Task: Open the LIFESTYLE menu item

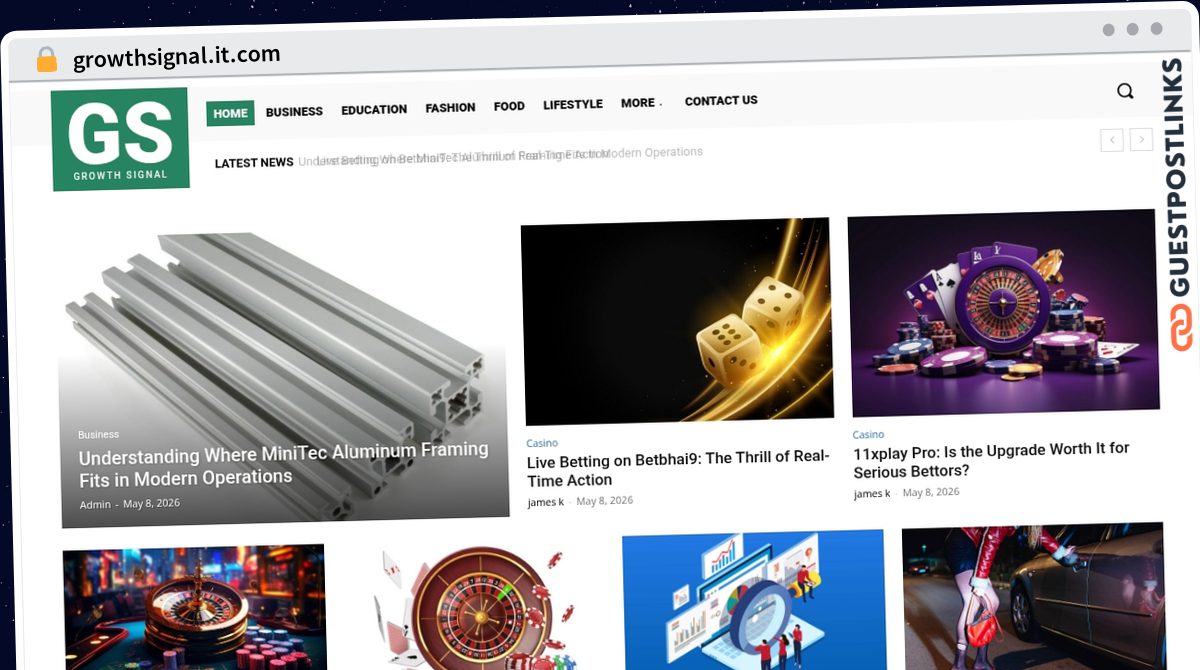Action: click(x=573, y=104)
